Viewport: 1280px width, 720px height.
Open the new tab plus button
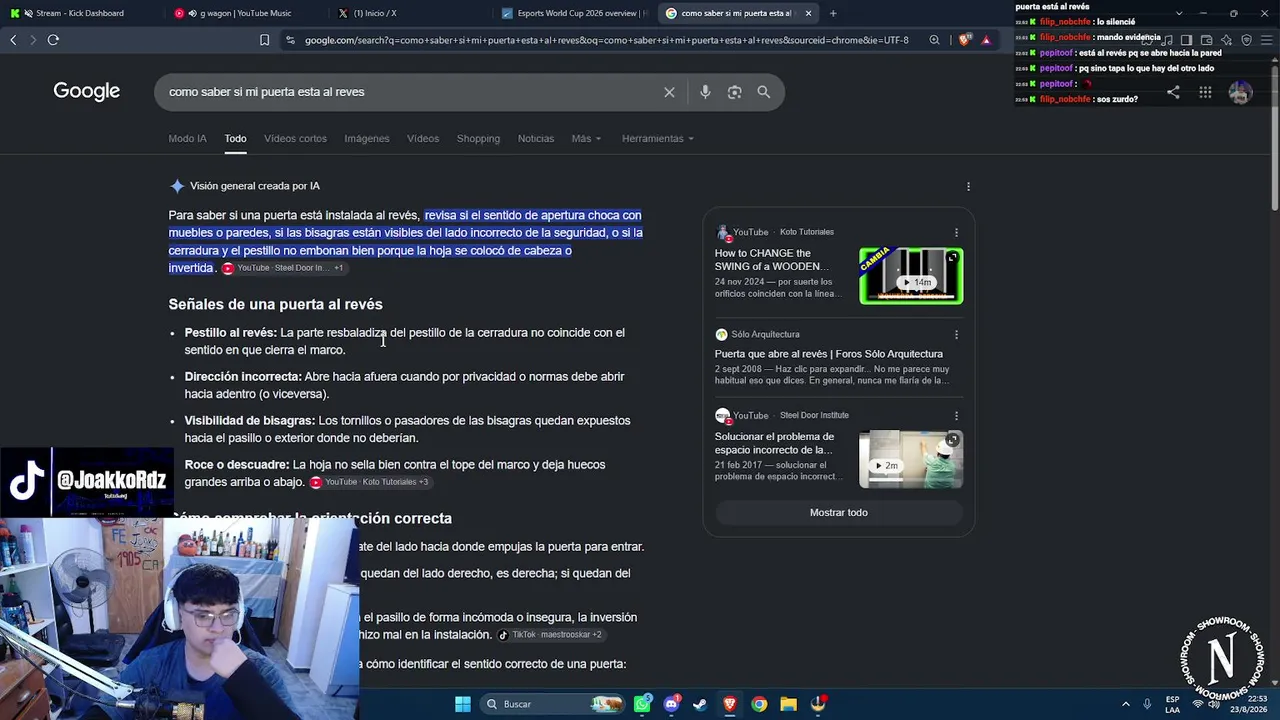click(x=833, y=13)
